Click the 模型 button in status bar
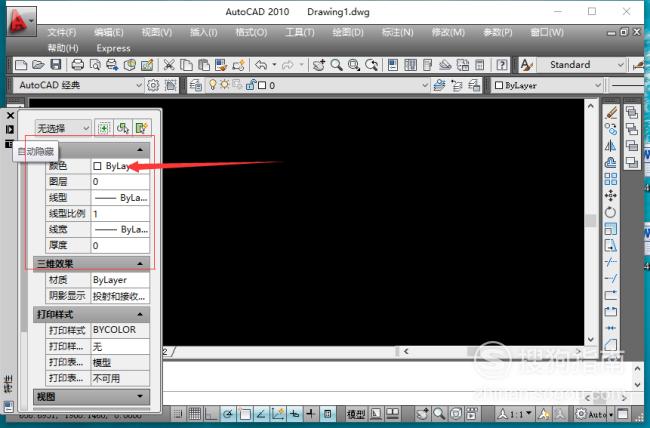650x428 pixels. (x=356, y=413)
